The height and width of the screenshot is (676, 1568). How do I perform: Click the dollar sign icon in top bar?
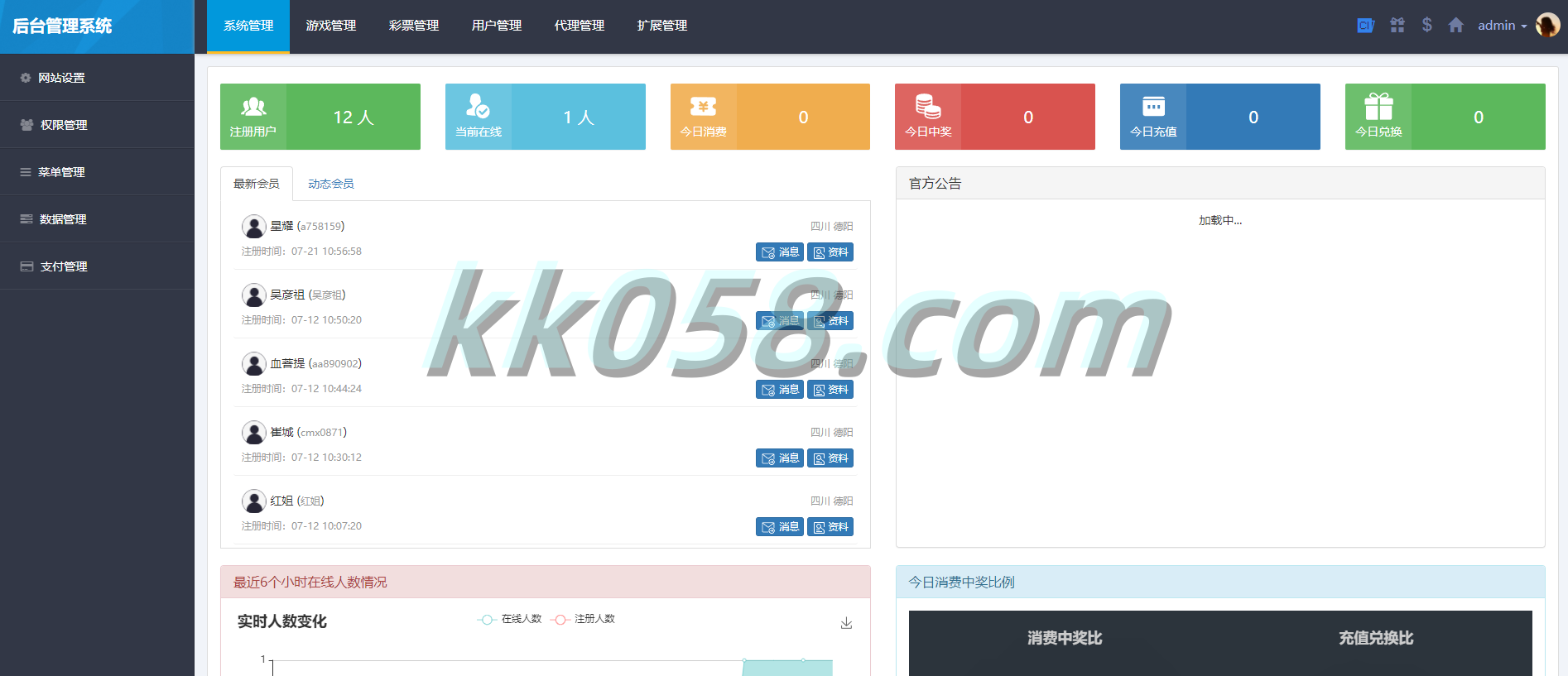pyautogui.click(x=1426, y=26)
